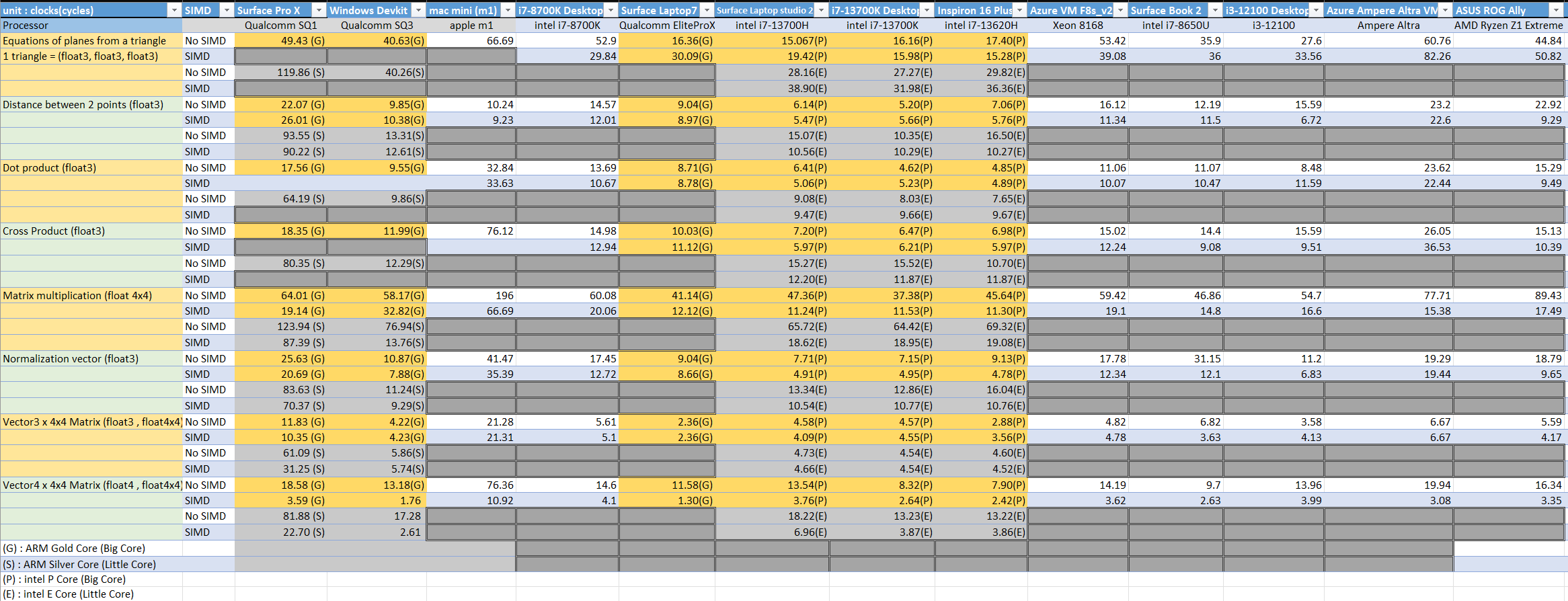Screen dimensions: 1568x601
Task: Click the i7-8700K Desktop filter arrow
Action: (611, 10)
